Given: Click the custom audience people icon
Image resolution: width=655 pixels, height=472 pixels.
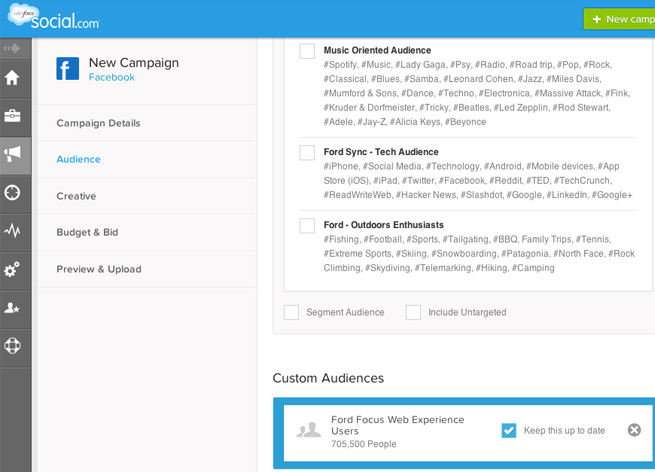Looking at the screenshot, I should (x=309, y=430).
